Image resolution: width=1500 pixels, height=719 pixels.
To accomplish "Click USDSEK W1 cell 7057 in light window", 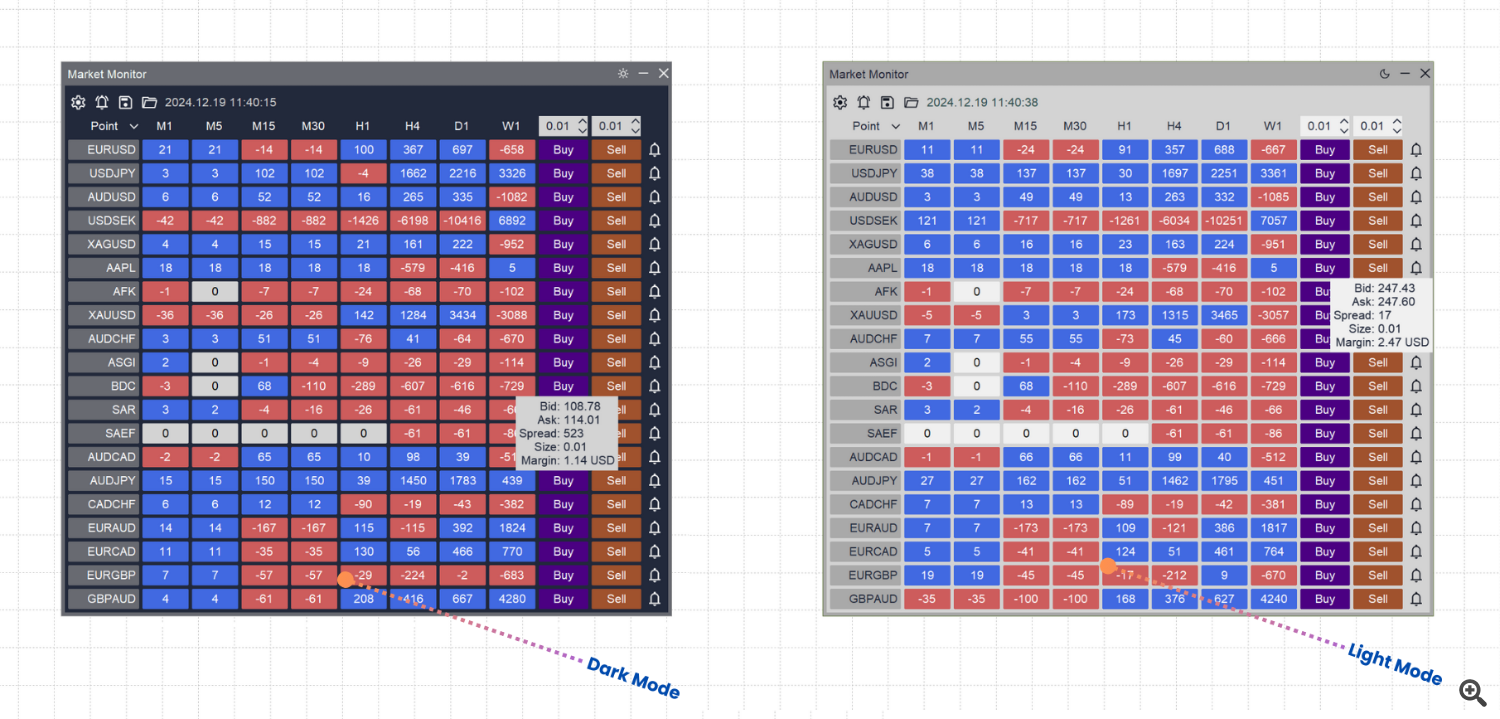I will [1274, 220].
